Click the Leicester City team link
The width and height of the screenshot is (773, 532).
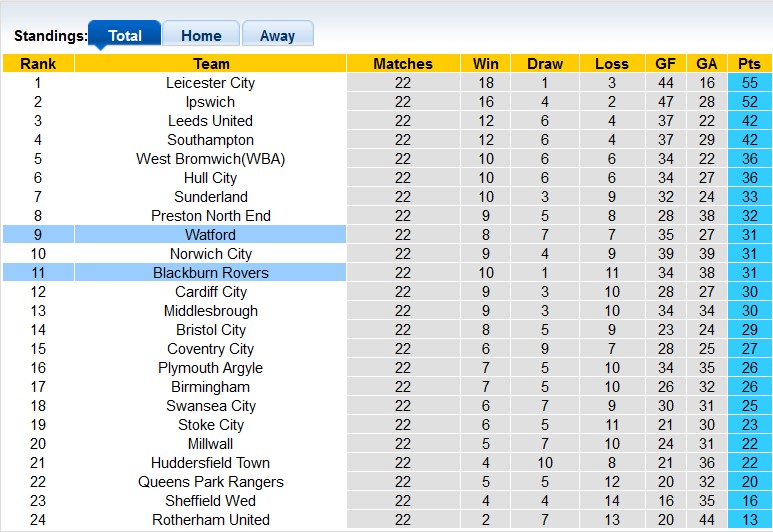(210, 83)
